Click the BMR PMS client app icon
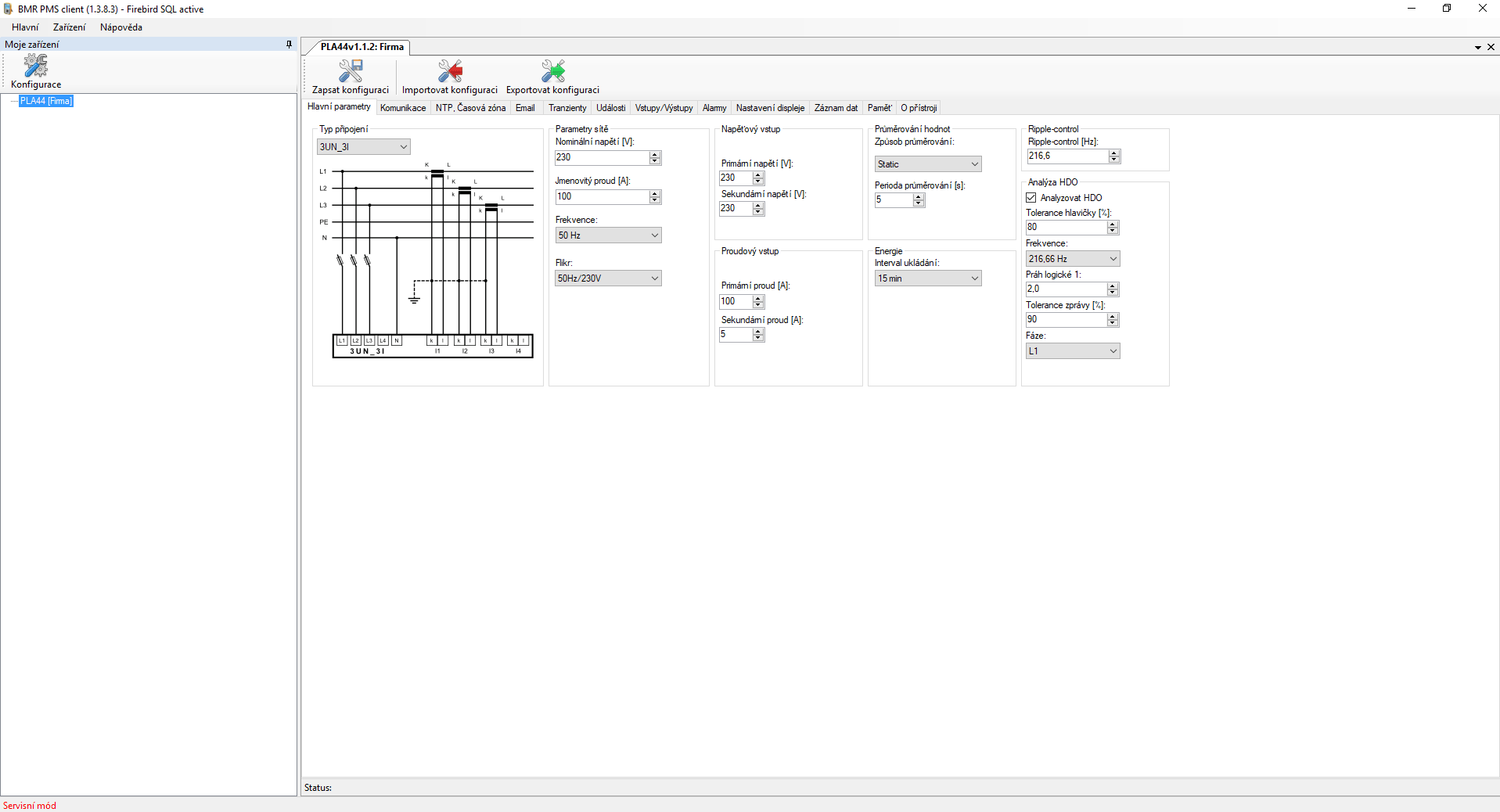The height and width of the screenshot is (812, 1500). coord(9,9)
